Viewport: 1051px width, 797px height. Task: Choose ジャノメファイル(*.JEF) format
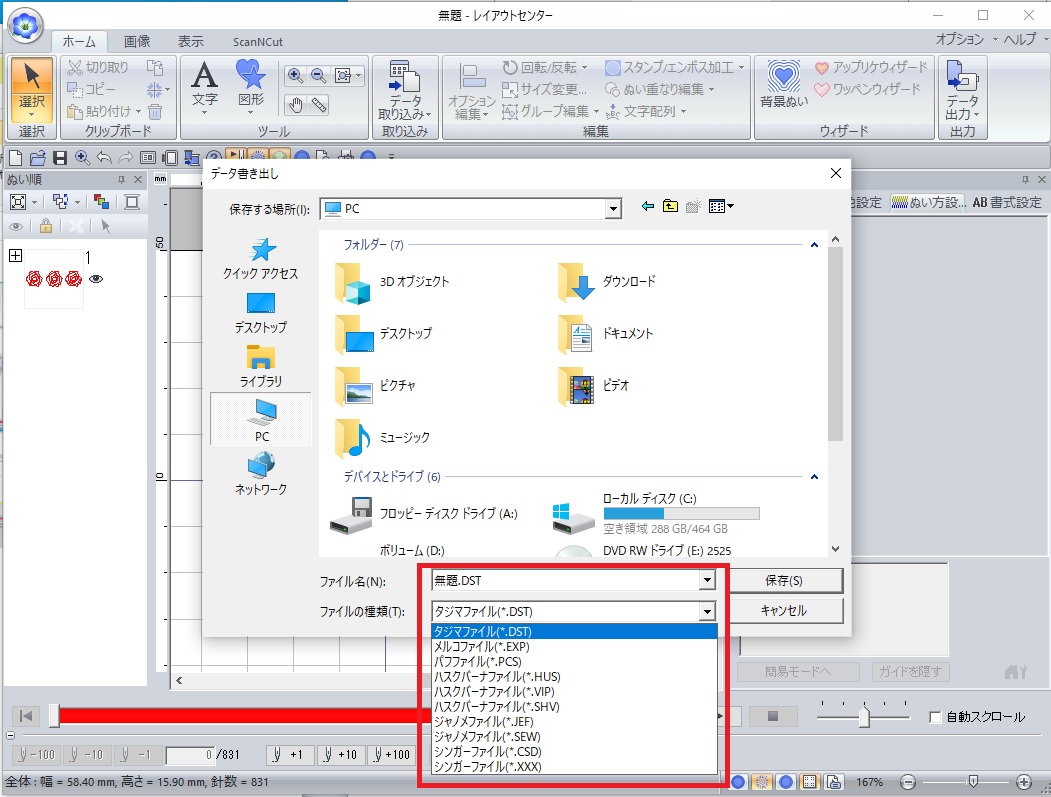click(x=575, y=722)
